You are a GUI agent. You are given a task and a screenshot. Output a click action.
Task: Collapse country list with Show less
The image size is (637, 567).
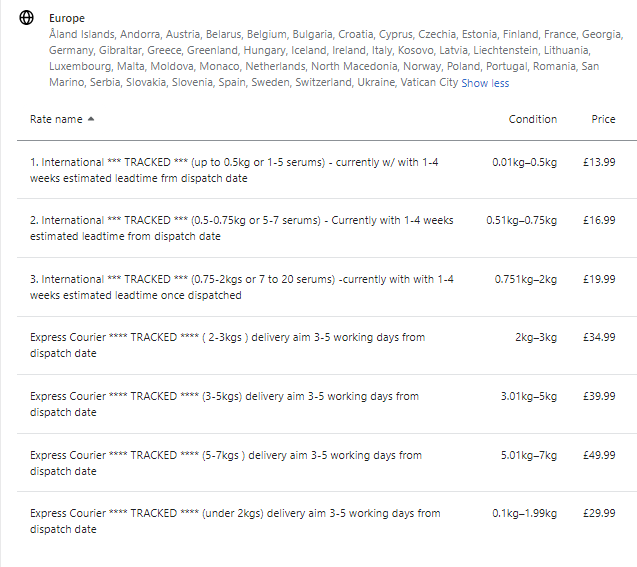coord(485,83)
